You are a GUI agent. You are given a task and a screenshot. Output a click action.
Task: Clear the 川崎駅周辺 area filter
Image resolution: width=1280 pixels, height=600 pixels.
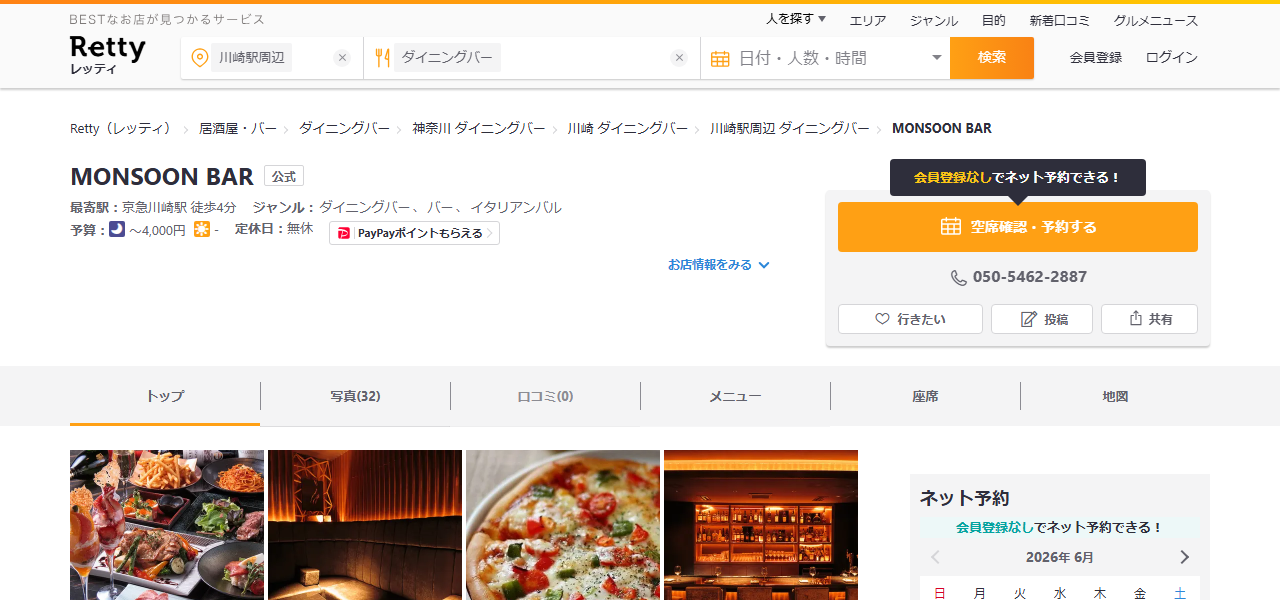(342, 58)
